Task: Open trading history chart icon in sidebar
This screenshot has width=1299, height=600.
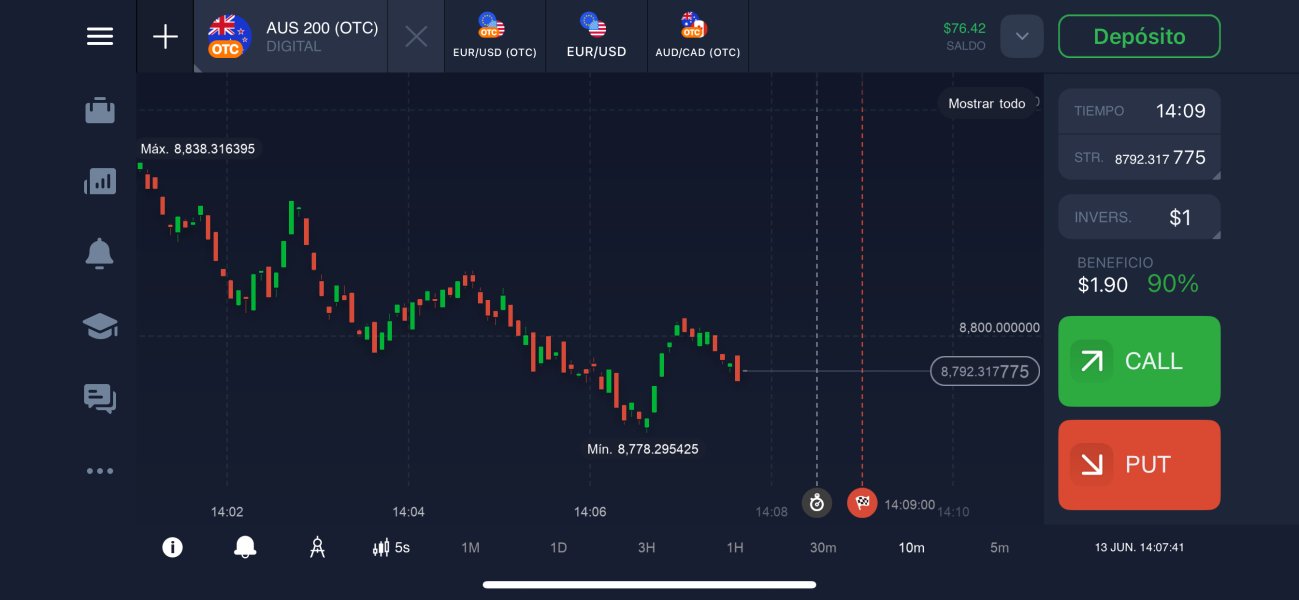Action: pyautogui.click(x=100, y=181)
